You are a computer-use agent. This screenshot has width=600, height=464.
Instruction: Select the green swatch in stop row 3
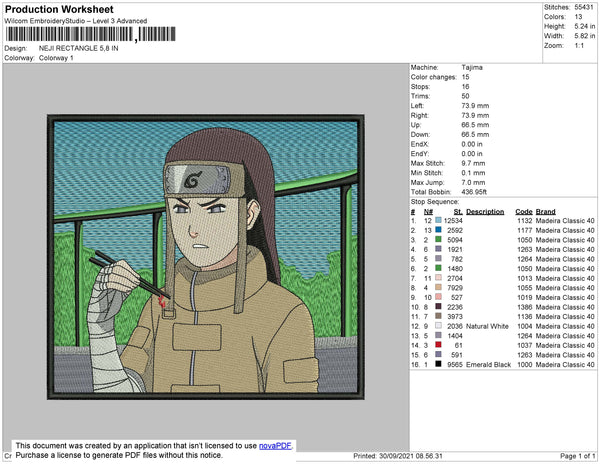point(438,239)
